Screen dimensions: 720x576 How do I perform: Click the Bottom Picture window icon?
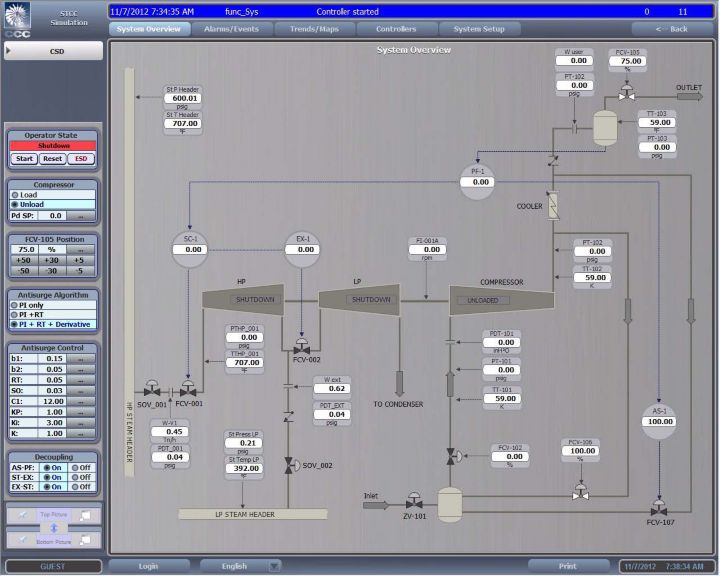[85, 540]
